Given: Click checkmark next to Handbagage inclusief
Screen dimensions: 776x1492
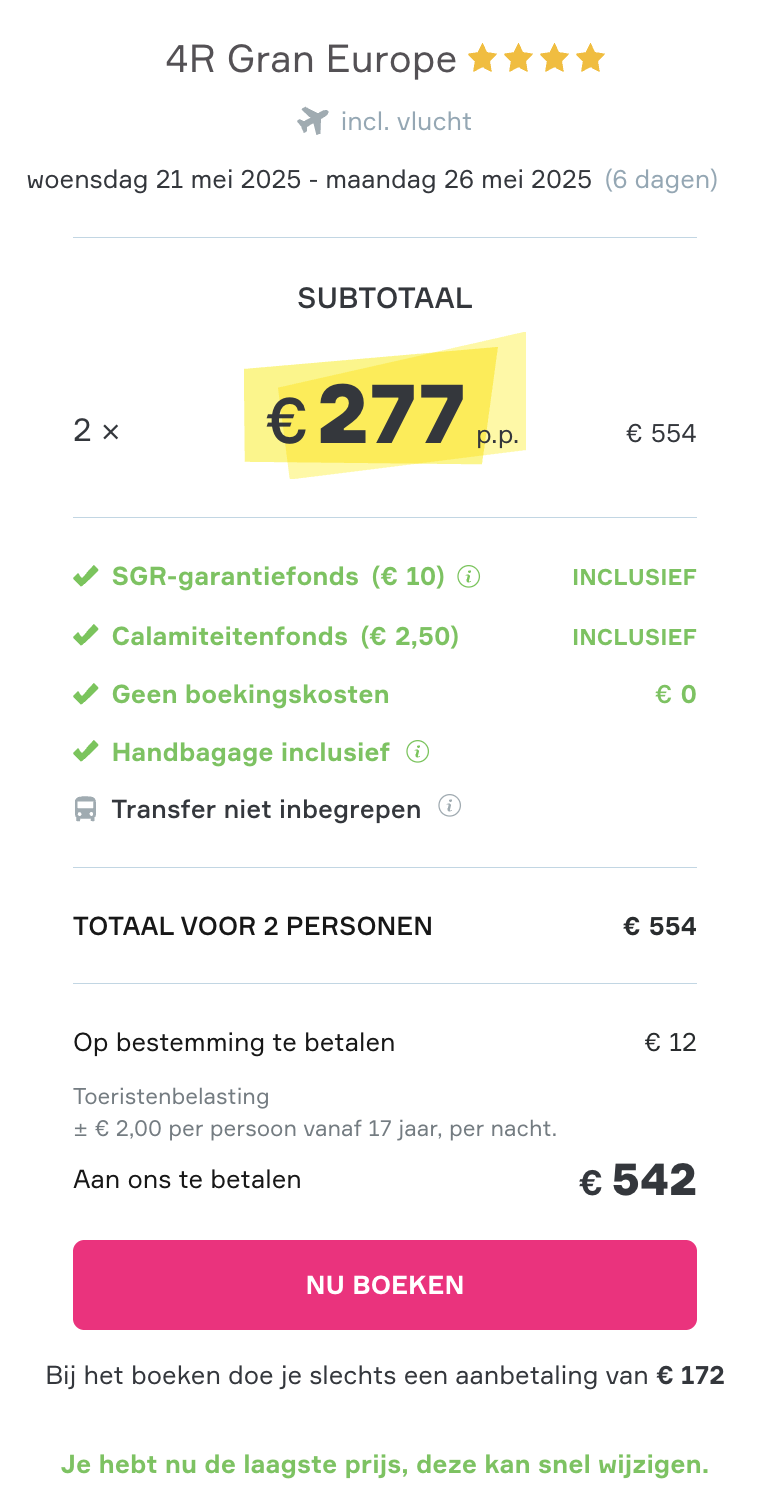Looking at the screenshot, I should (86, 752).
